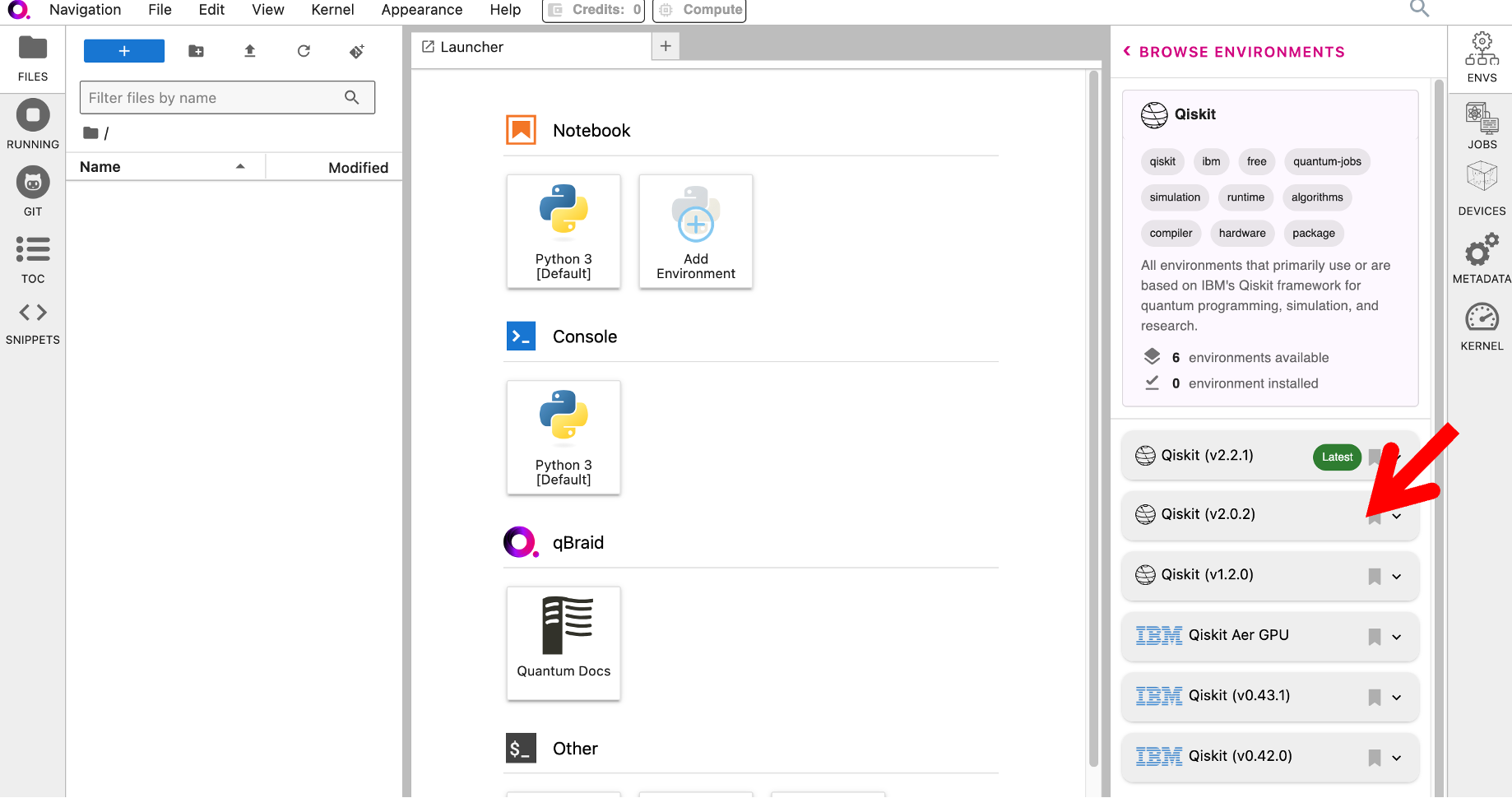Open the Appearance menu
Viewport: 1512px width, 798px height.
[x=422, y=10]
